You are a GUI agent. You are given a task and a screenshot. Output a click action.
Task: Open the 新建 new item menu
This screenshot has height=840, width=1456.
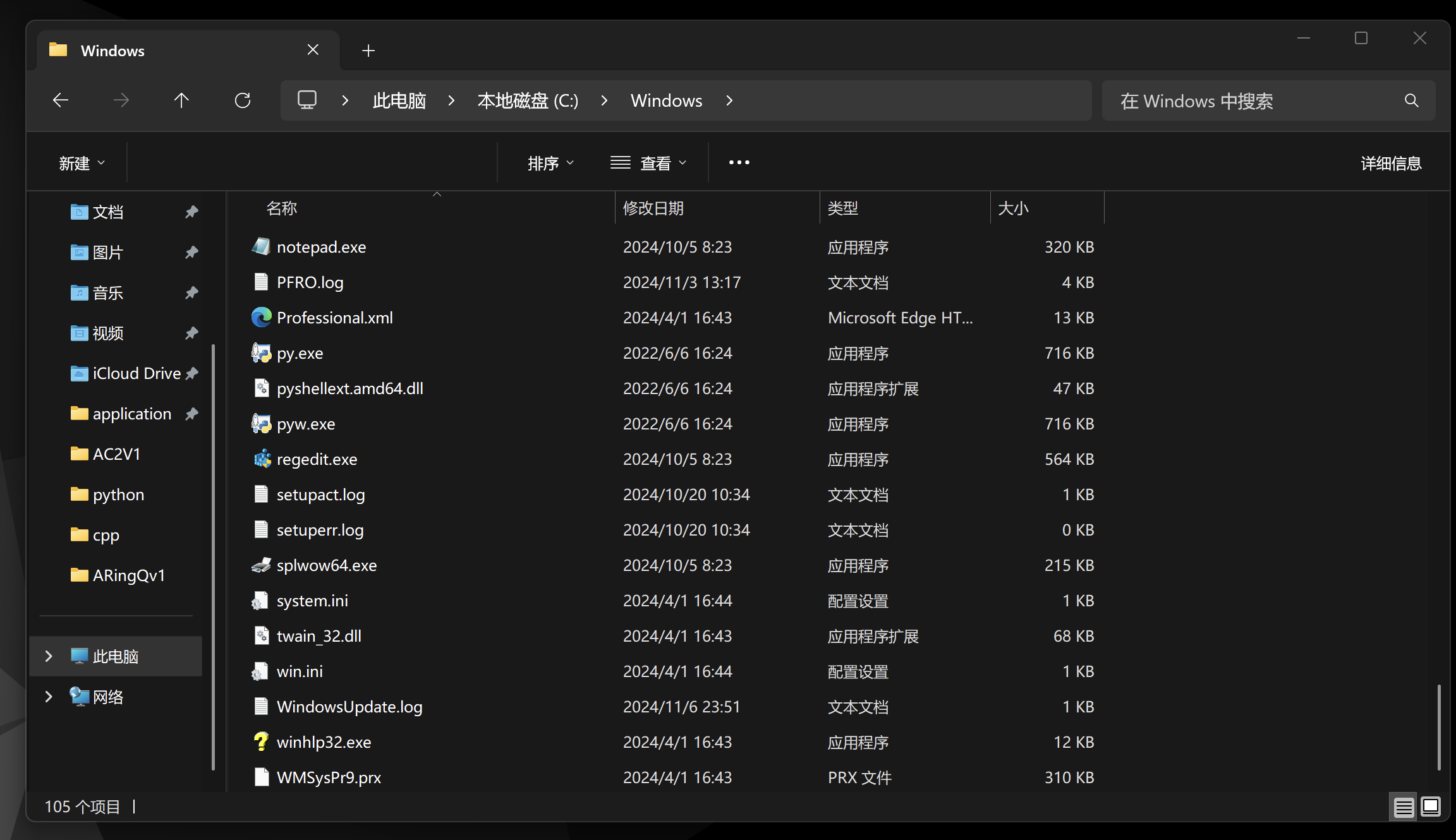[x=82, y=164]
